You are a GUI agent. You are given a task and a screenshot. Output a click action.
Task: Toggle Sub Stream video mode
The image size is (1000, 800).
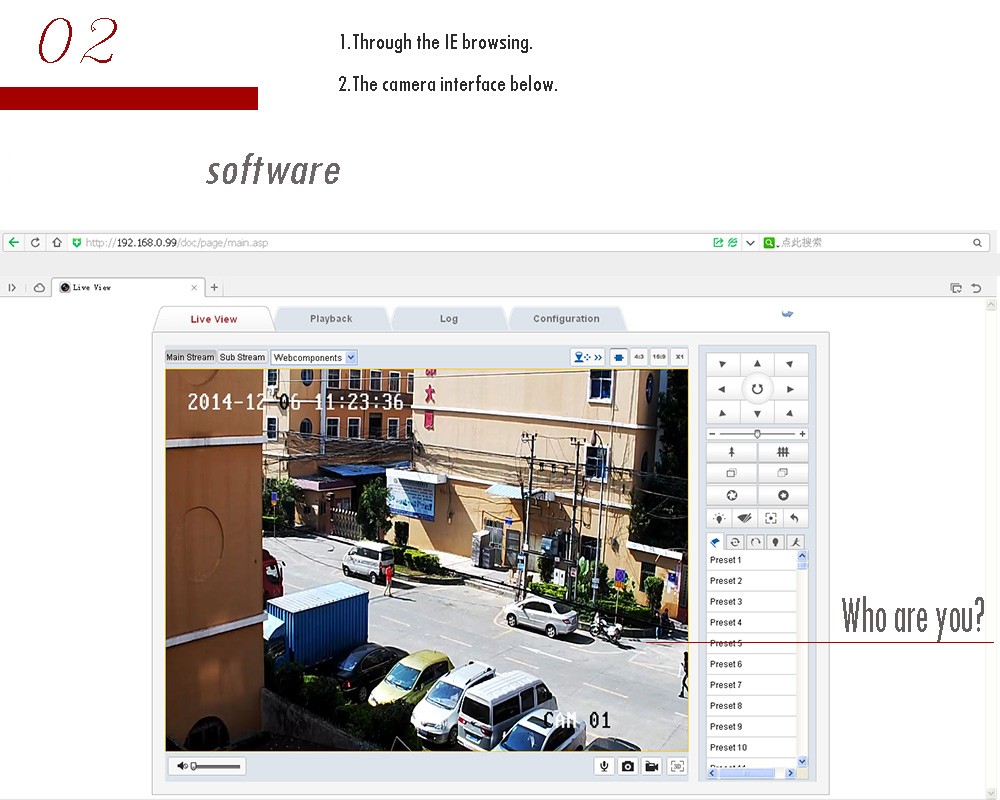click(x=243, y=357)
